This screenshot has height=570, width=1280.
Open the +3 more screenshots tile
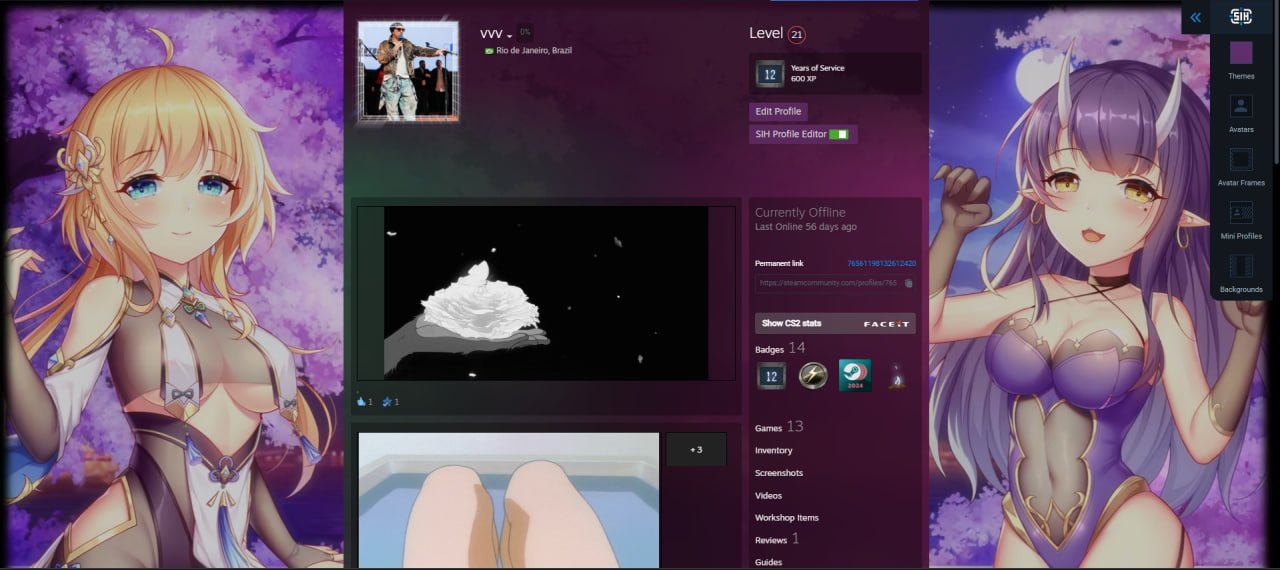[x=696, y=450]
